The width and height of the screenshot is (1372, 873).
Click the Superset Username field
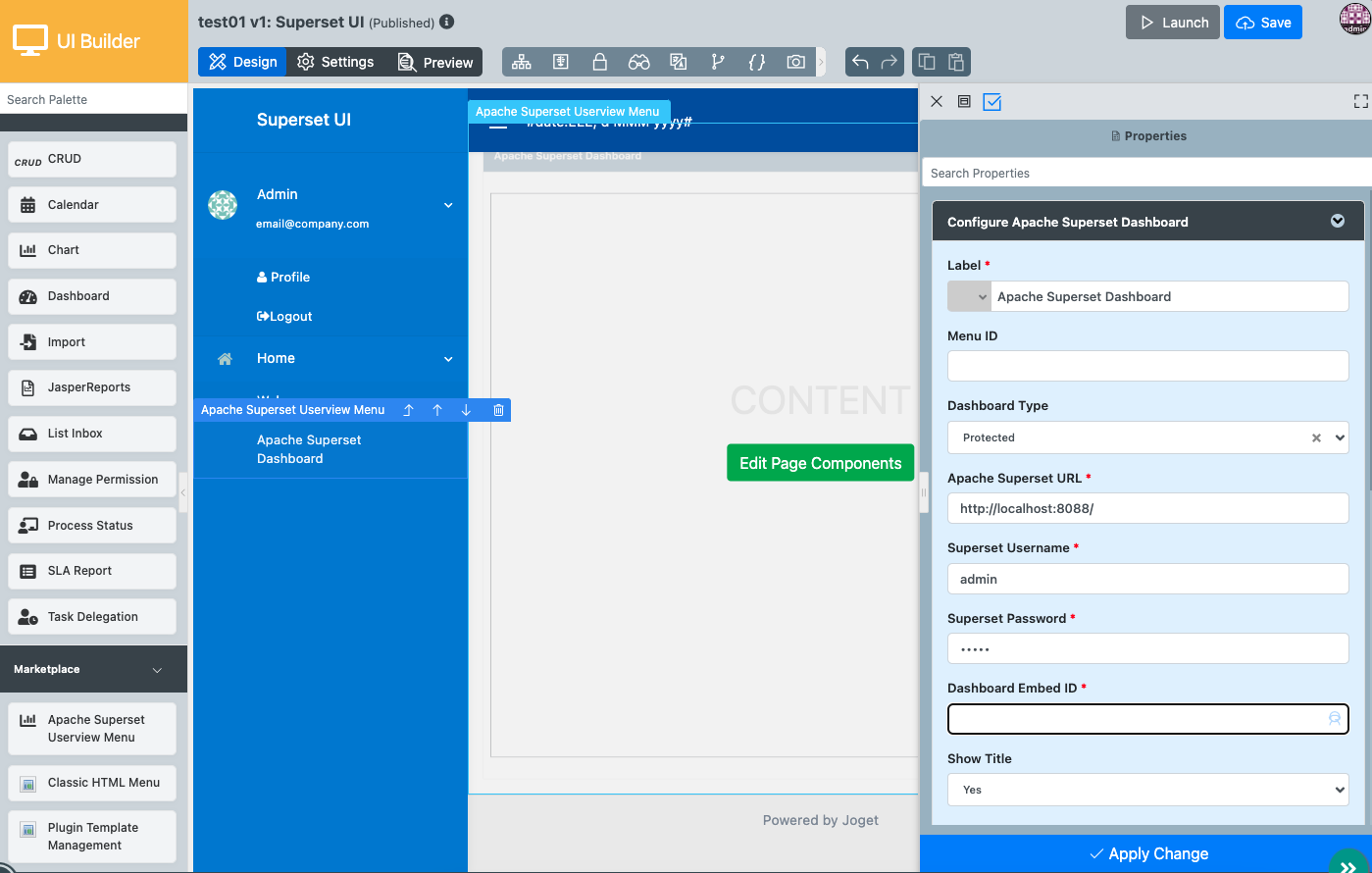tap(1147, 579)
